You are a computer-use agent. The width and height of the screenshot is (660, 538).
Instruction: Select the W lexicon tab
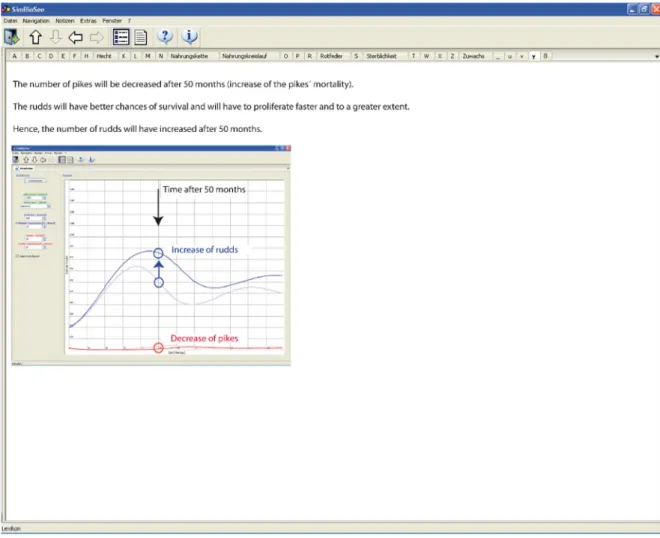426,56
